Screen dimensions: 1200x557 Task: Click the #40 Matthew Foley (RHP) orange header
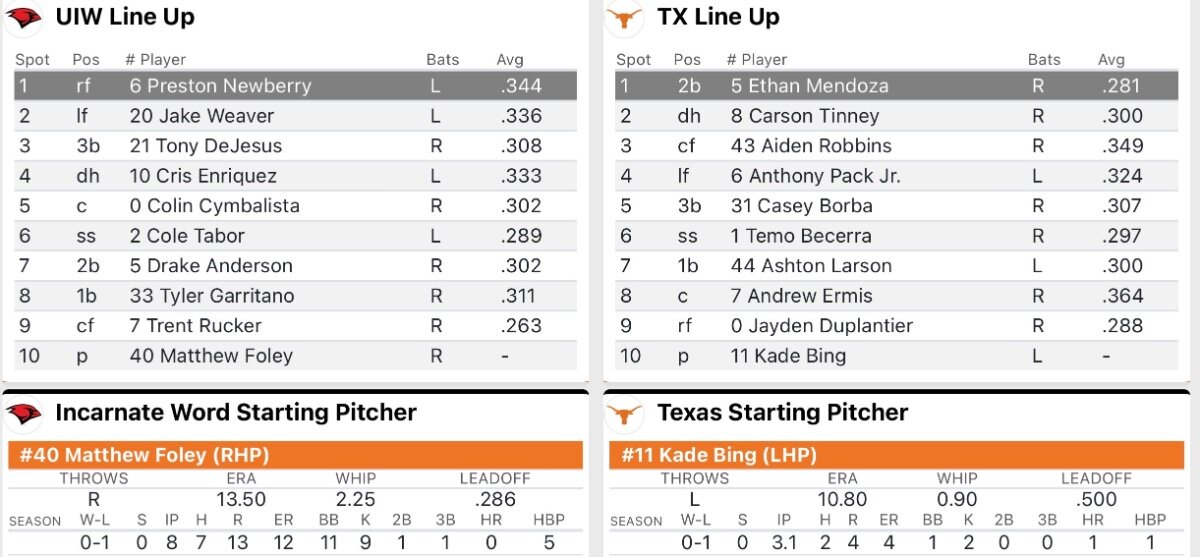coord(295,455)
